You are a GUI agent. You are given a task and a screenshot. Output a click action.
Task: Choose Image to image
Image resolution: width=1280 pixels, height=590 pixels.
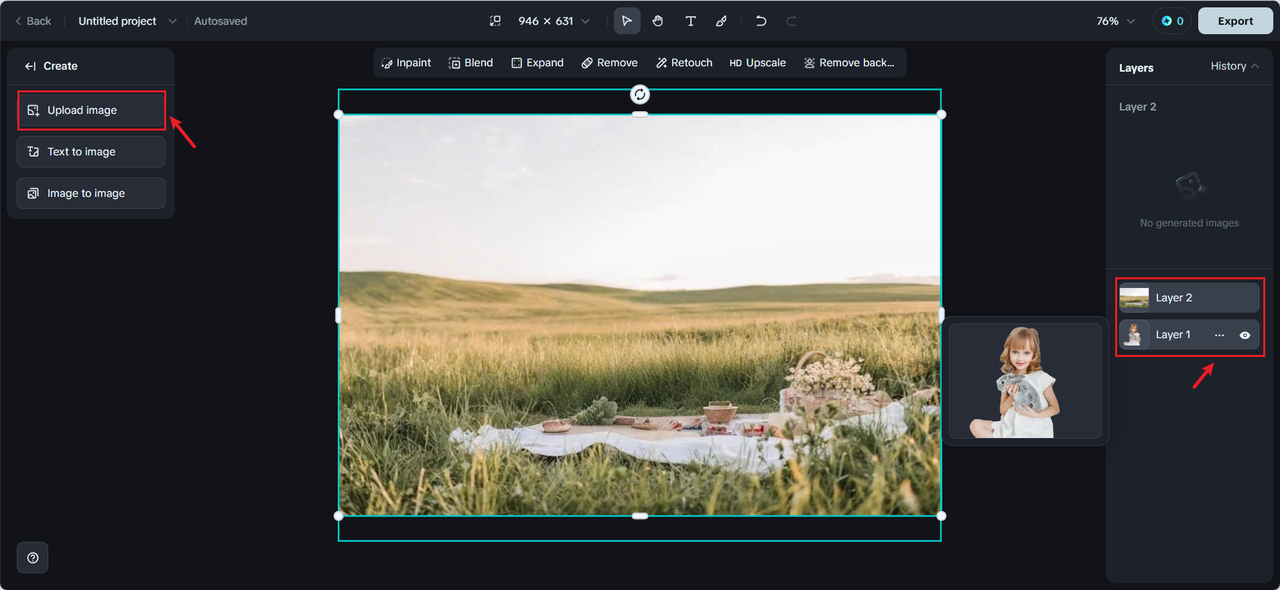pos(91,193)
